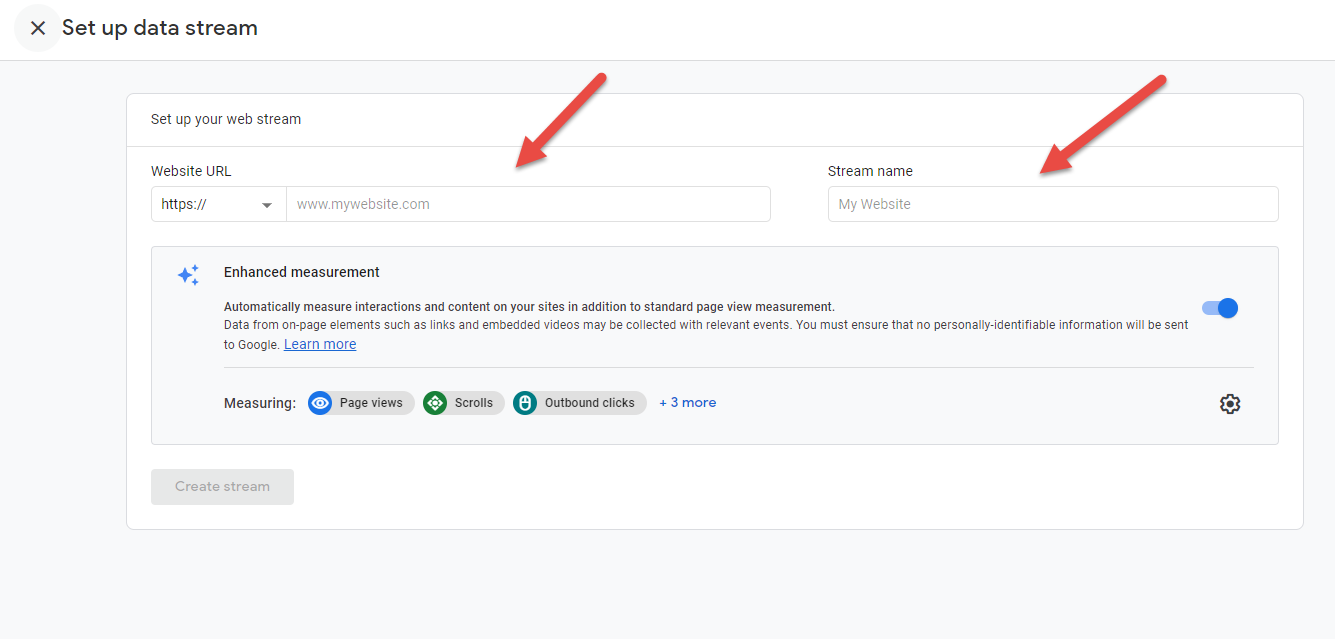Toggle off Enhanced measurement switch
The width and height of the screenshot is (1335, 639).
(1220, 308)
